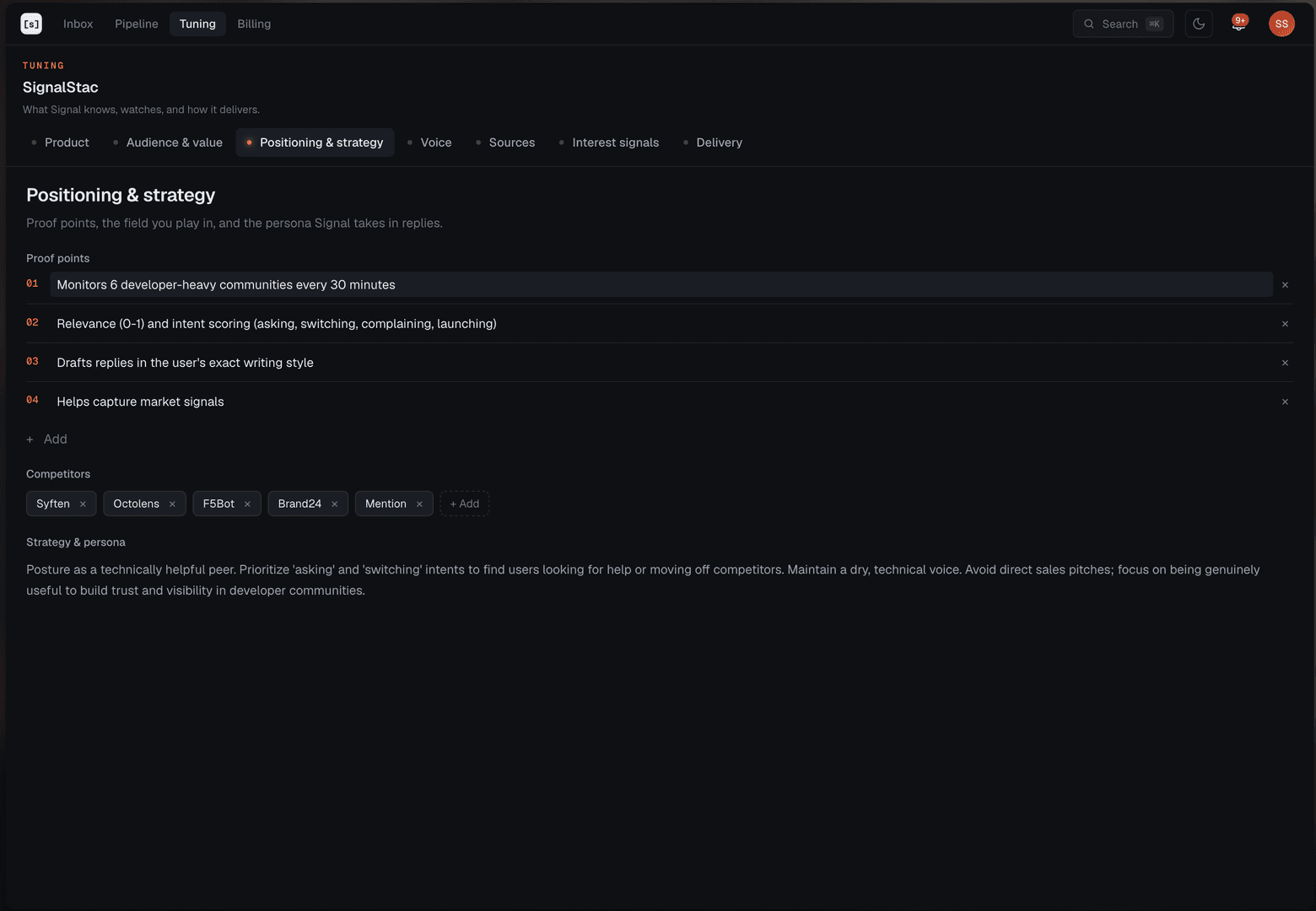1316x911 pixels.
Task: Click the Syften competitor label
Action: pos(53,504)
